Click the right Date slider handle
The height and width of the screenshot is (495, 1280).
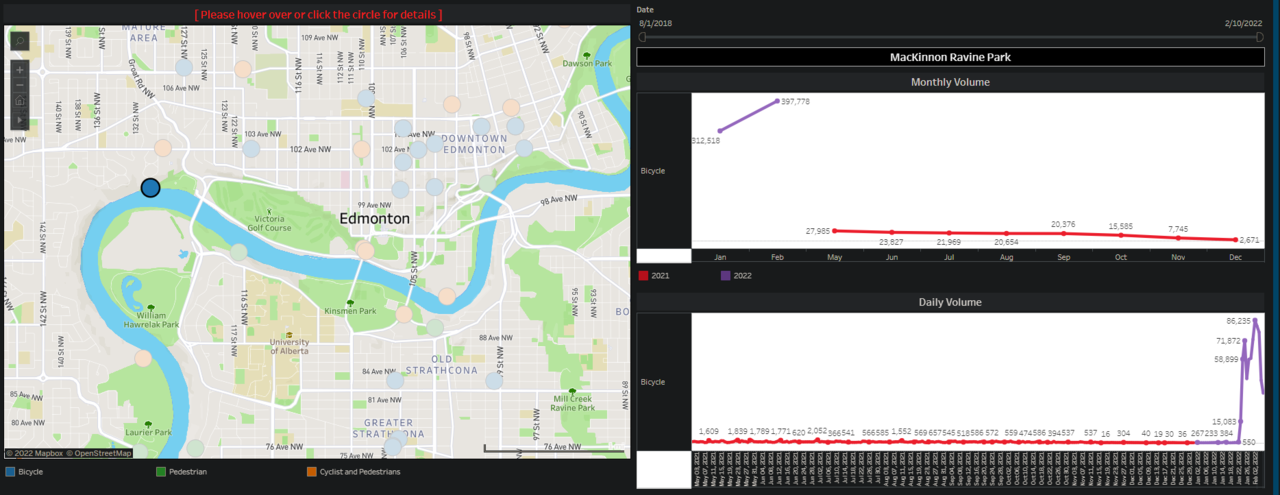[1262, 37]
